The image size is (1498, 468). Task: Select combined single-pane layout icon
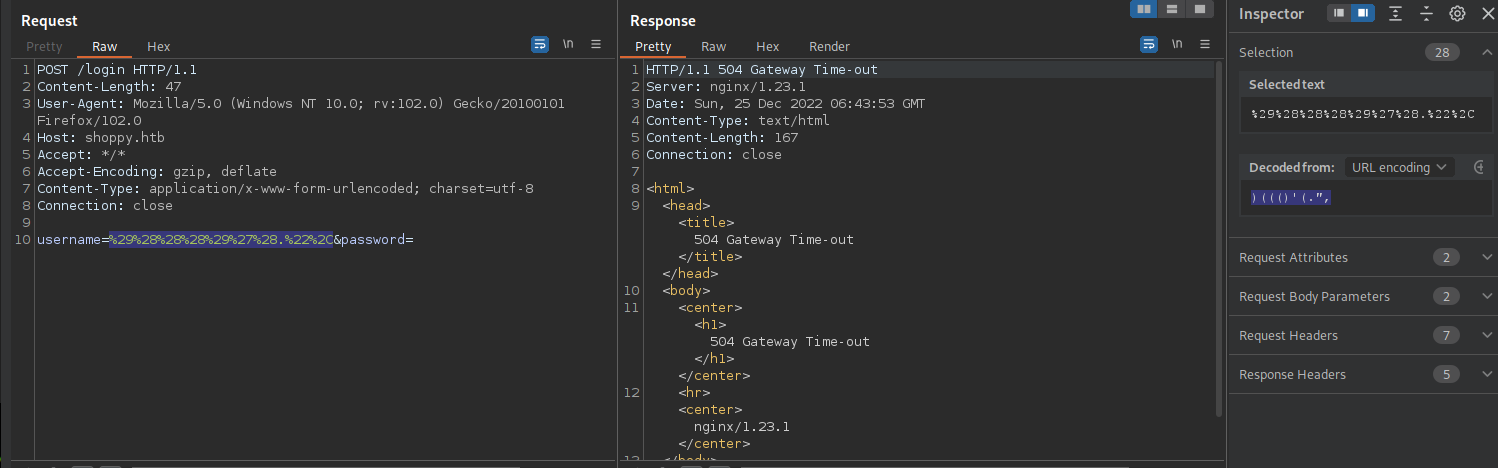pyautogui.click(x=1198, y=9)
